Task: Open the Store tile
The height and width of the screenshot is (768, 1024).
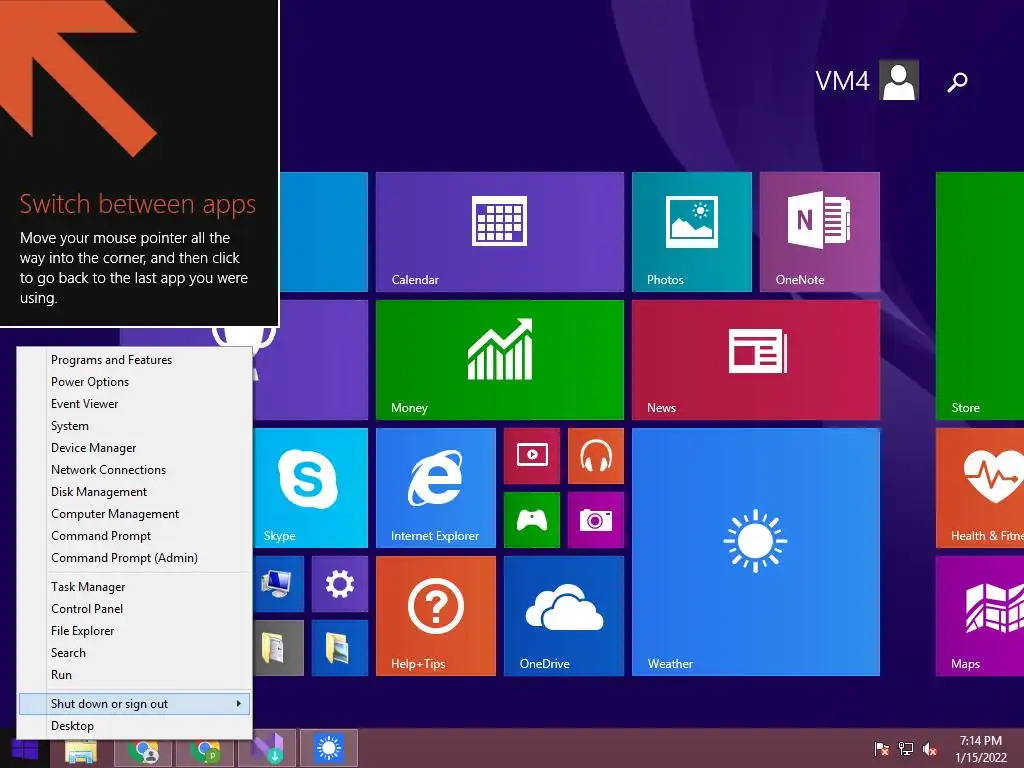Action: coord(980,296)
